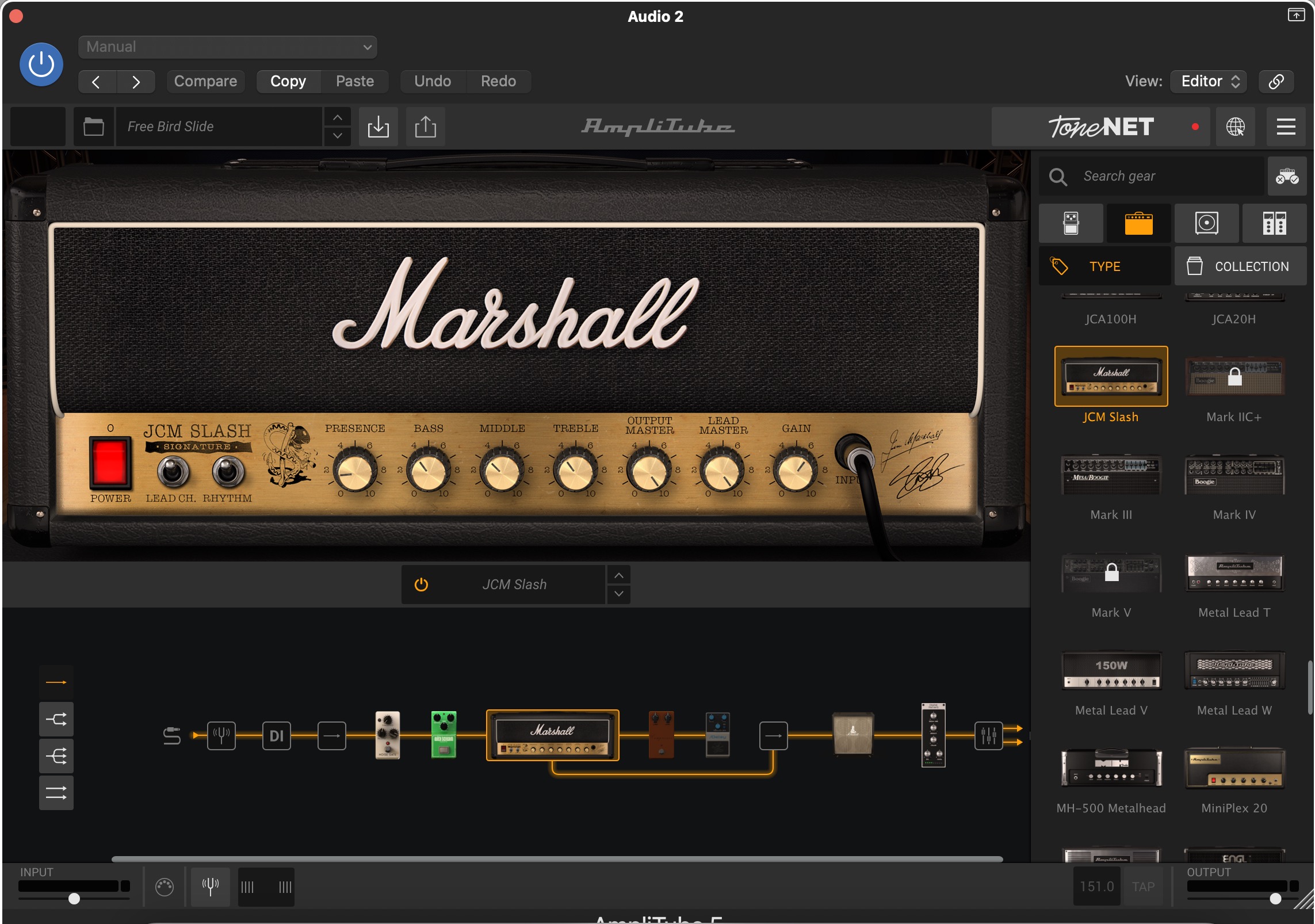Select the TYPE filter tab

(x=1104, y=266)
